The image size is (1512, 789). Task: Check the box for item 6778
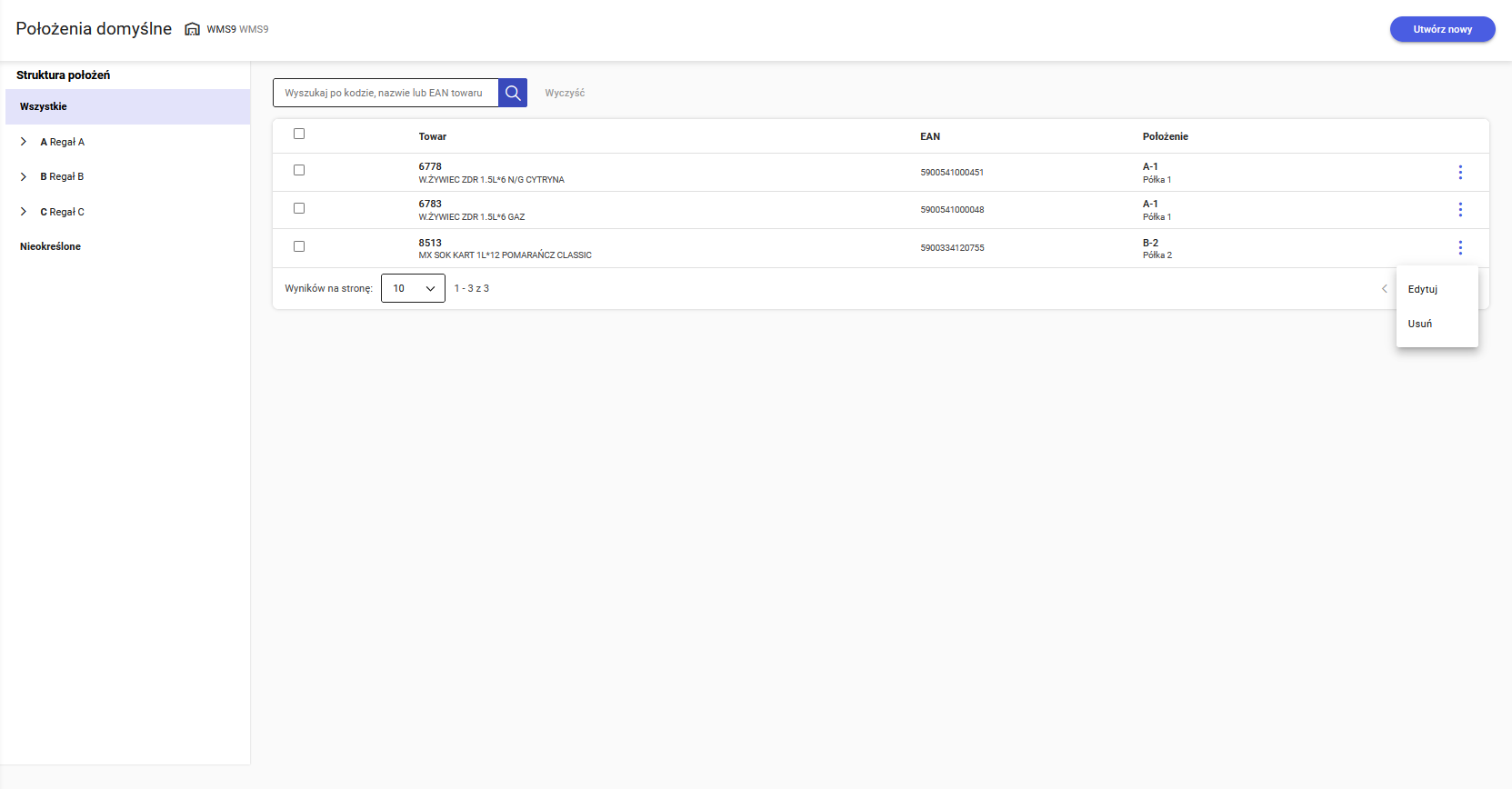click(299, 170)
